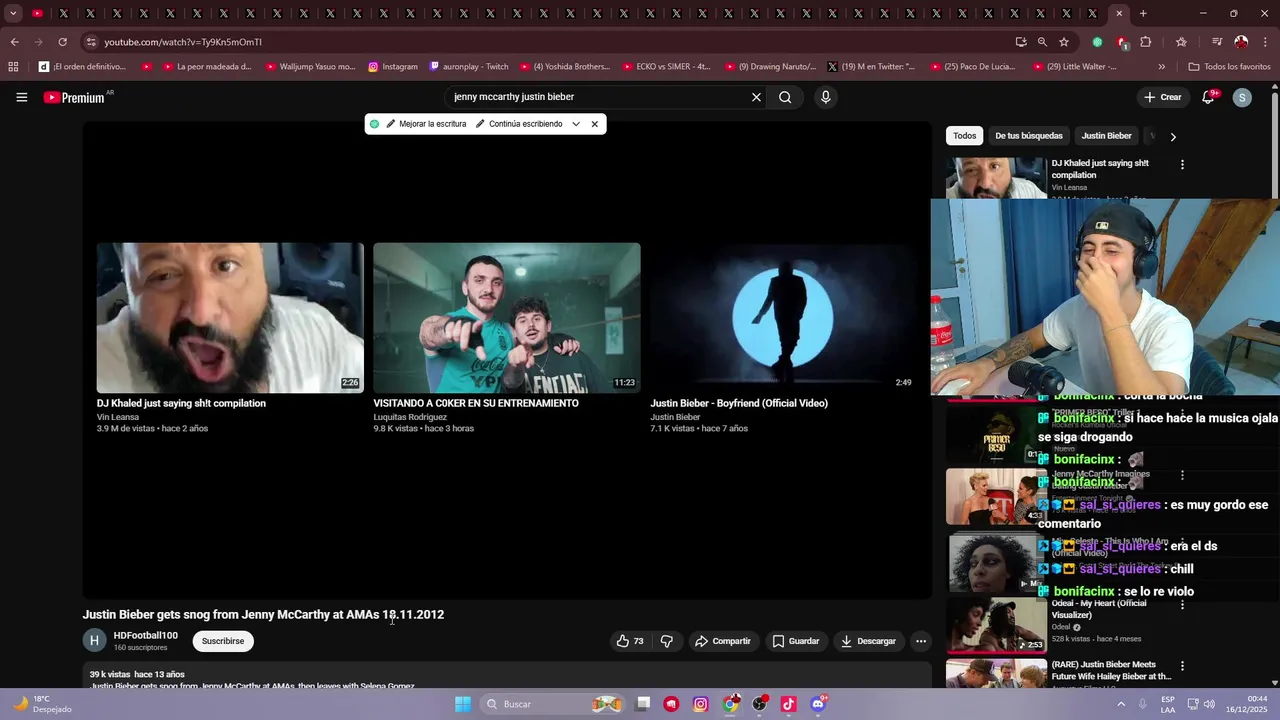The image size is (1280, 720).
Task: Show hidden system tray icons
Action: (x=1121, y=704)
